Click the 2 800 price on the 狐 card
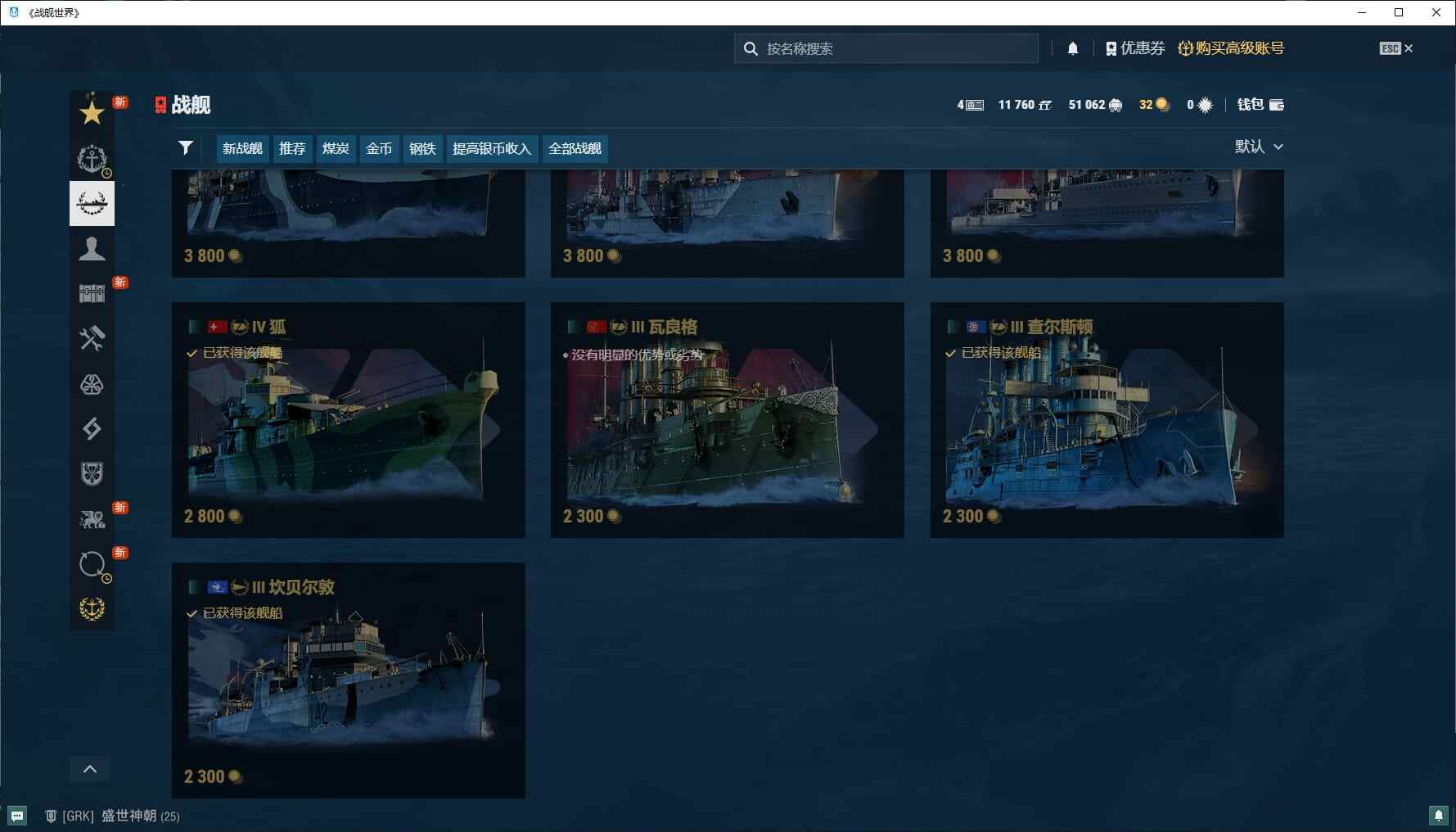 (x=213, y=516)
